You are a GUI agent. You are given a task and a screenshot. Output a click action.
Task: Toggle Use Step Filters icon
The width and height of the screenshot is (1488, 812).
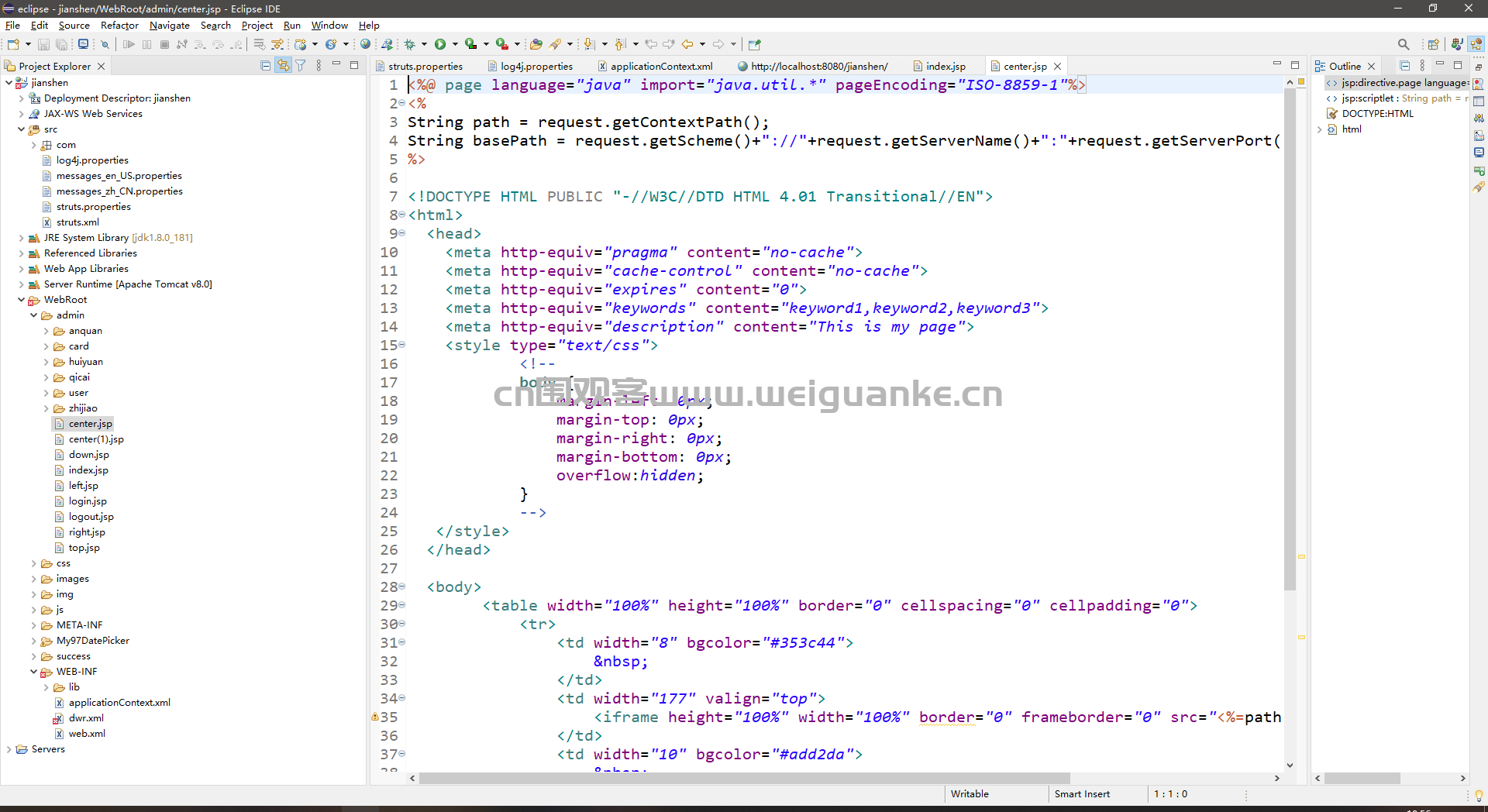click(x=277, y=44)
